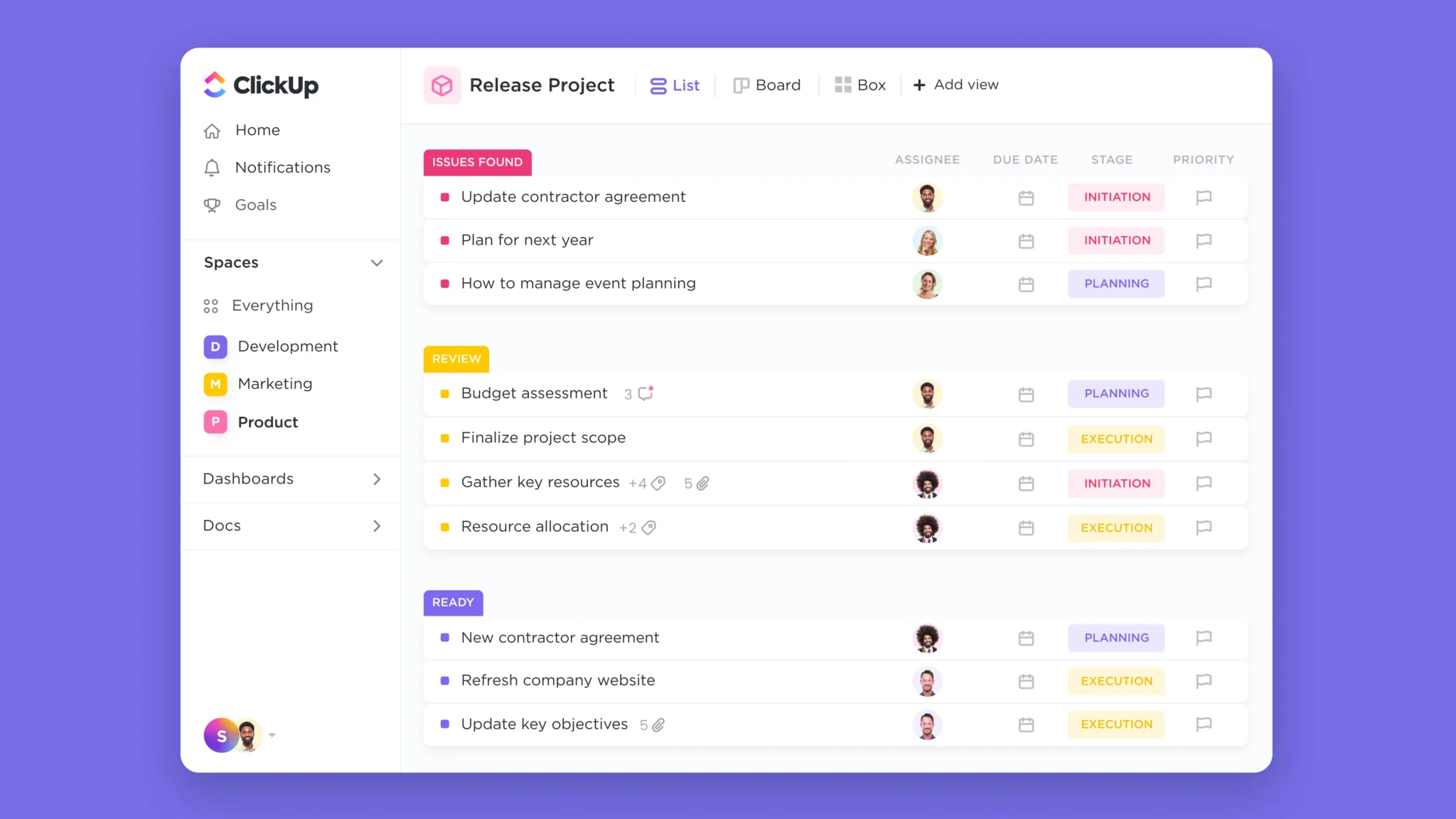This screenshot has height=819, width=1456.
Task: Toggle priority flag on Budget assessment
Action: pyautogui.click(x=1204, y=393)
